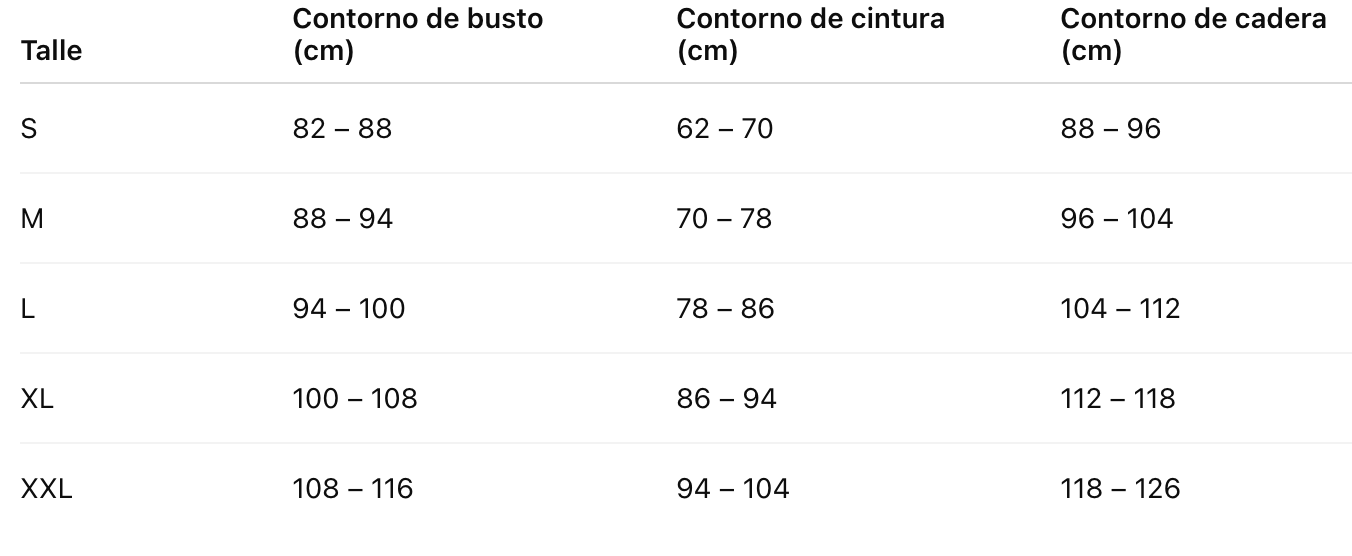This screenshot has height=556, width=1352.
Task: Select the M size row label
Action: [32, 219]
